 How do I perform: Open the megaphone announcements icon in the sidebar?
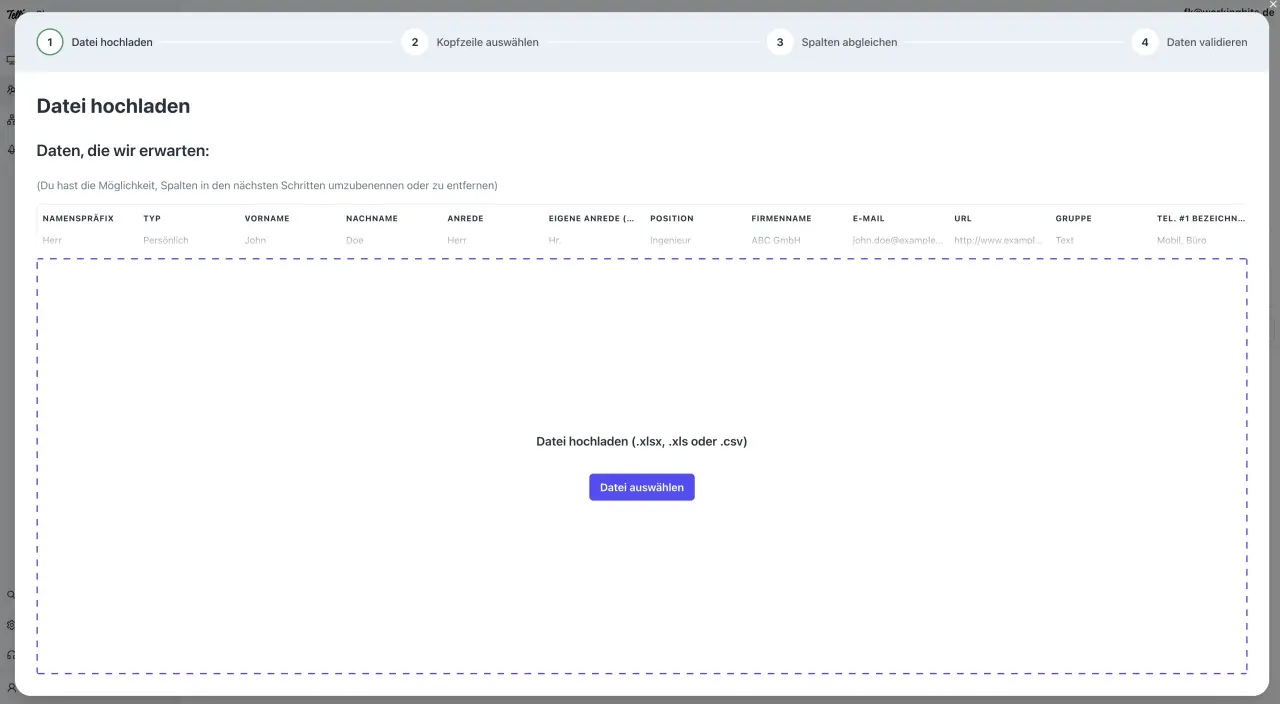10,89
